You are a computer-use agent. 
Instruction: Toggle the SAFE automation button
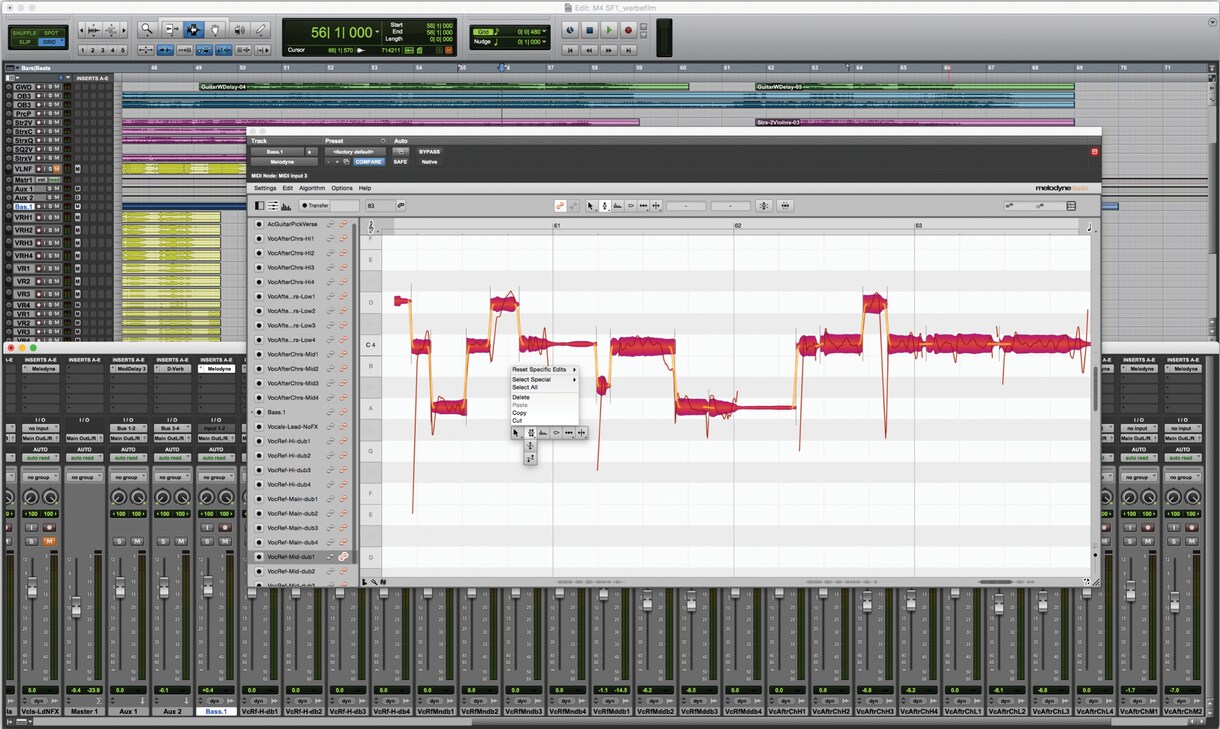400,162
